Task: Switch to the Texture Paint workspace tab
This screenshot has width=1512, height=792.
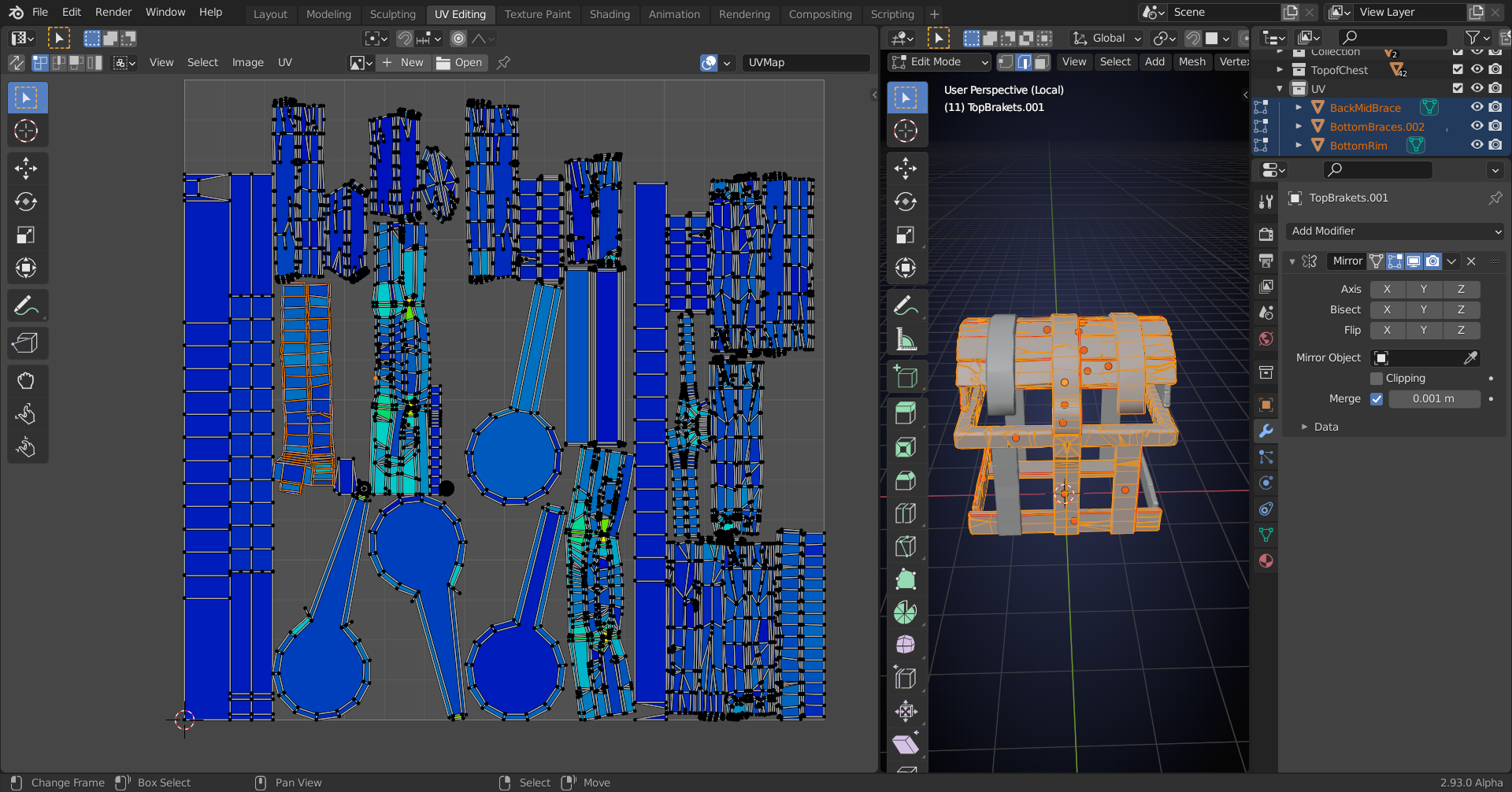Action: tap(537, 14)
